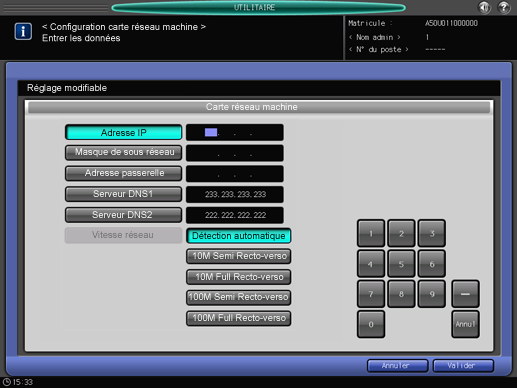Tap keypad digit 8
This screenshot has height=388, width=517.
[401, 294]
